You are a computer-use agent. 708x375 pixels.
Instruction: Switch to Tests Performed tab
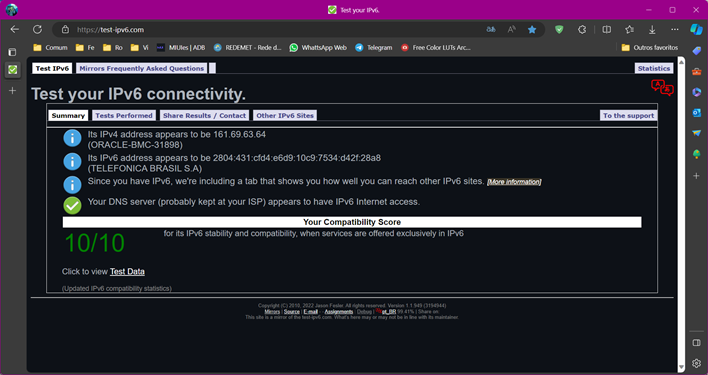pos(124,116)
